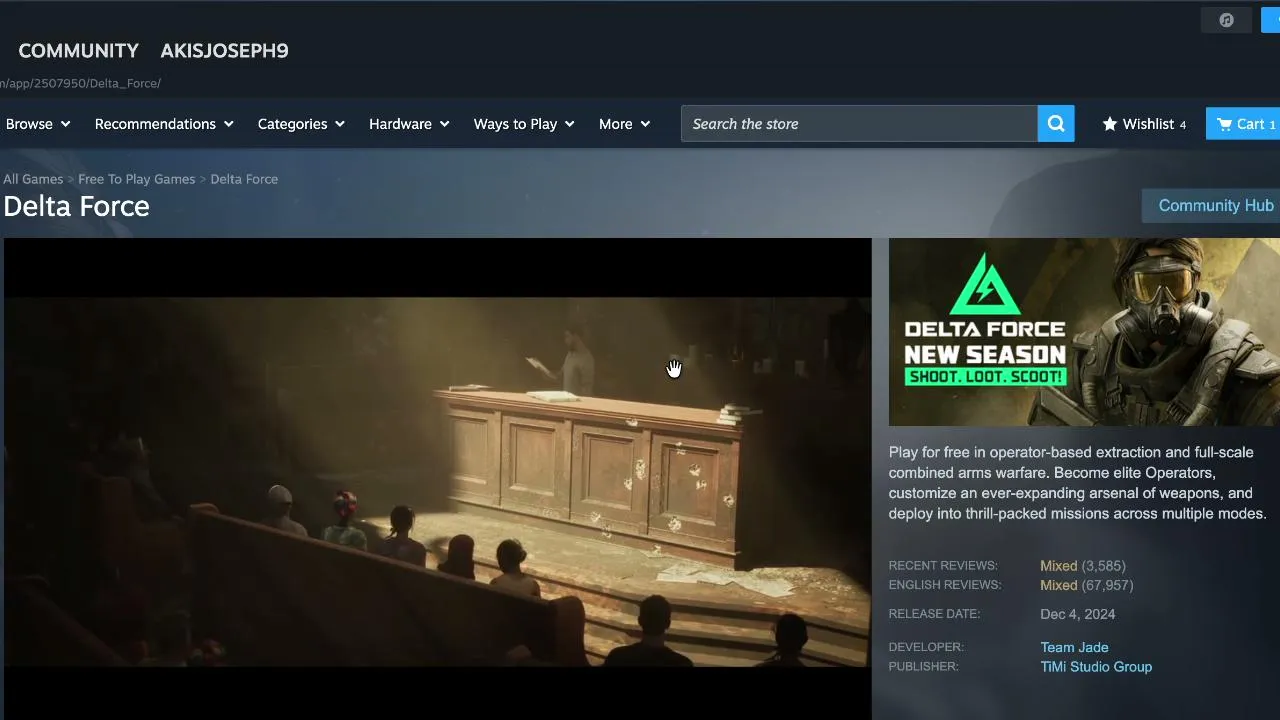
Task: Click the Delta Force breadcrumb link
Action: pyautogui.click(x=244, y=179)
